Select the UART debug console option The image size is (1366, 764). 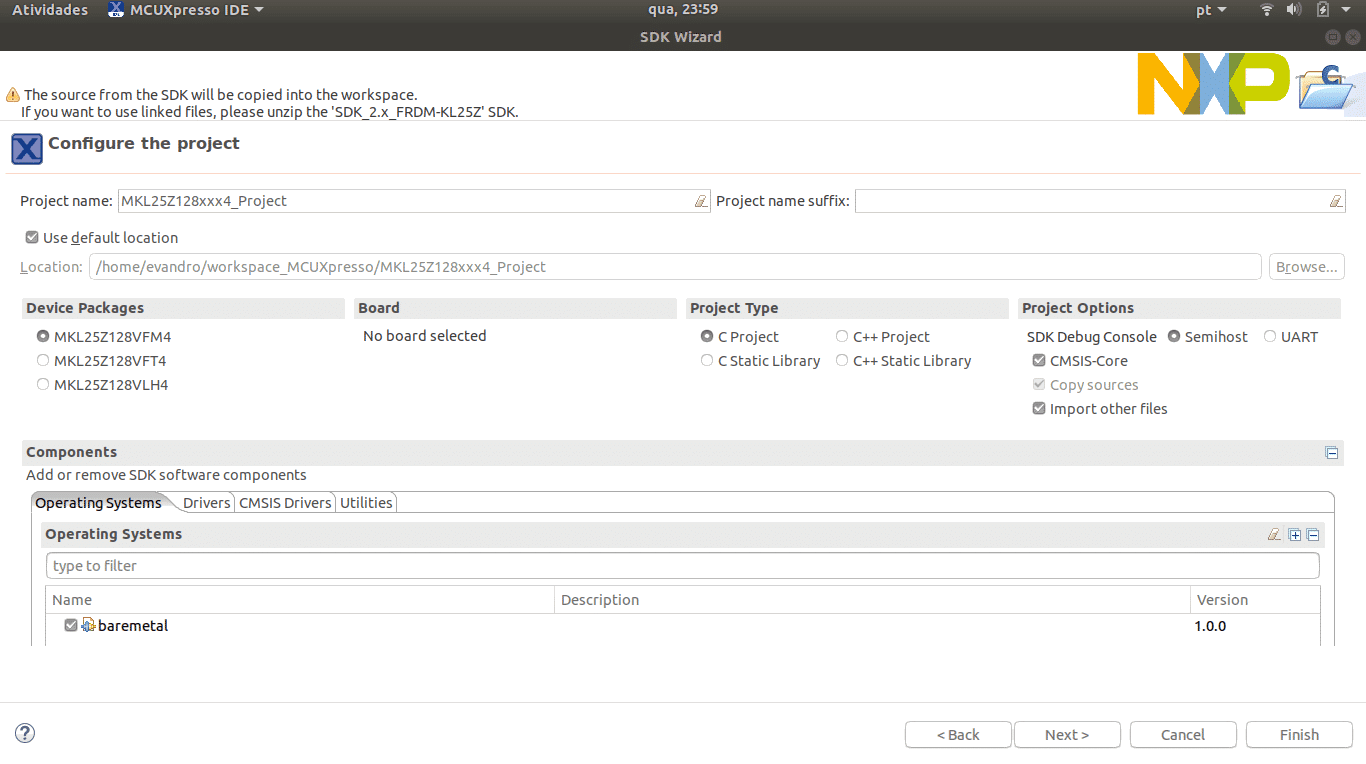[1269, 336]
